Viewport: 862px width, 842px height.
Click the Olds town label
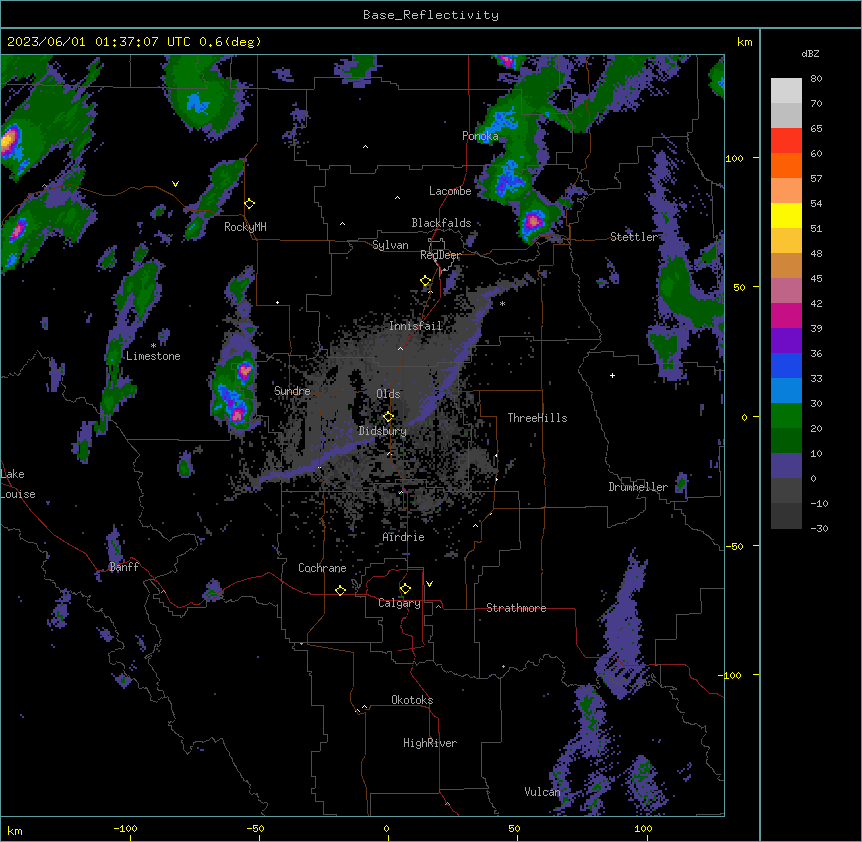(x=388, y=394)
